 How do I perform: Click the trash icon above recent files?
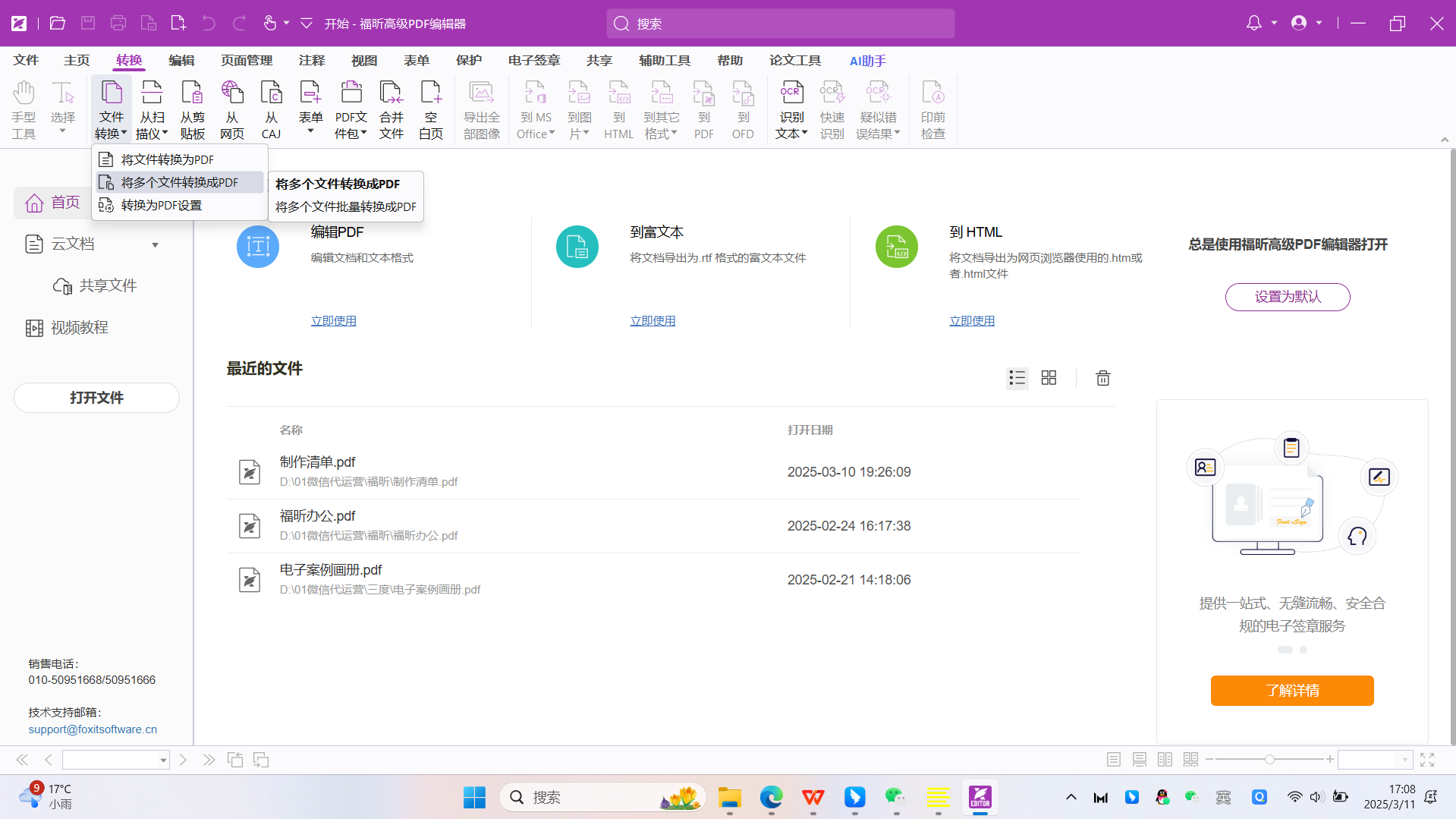tap(1102, 378)
